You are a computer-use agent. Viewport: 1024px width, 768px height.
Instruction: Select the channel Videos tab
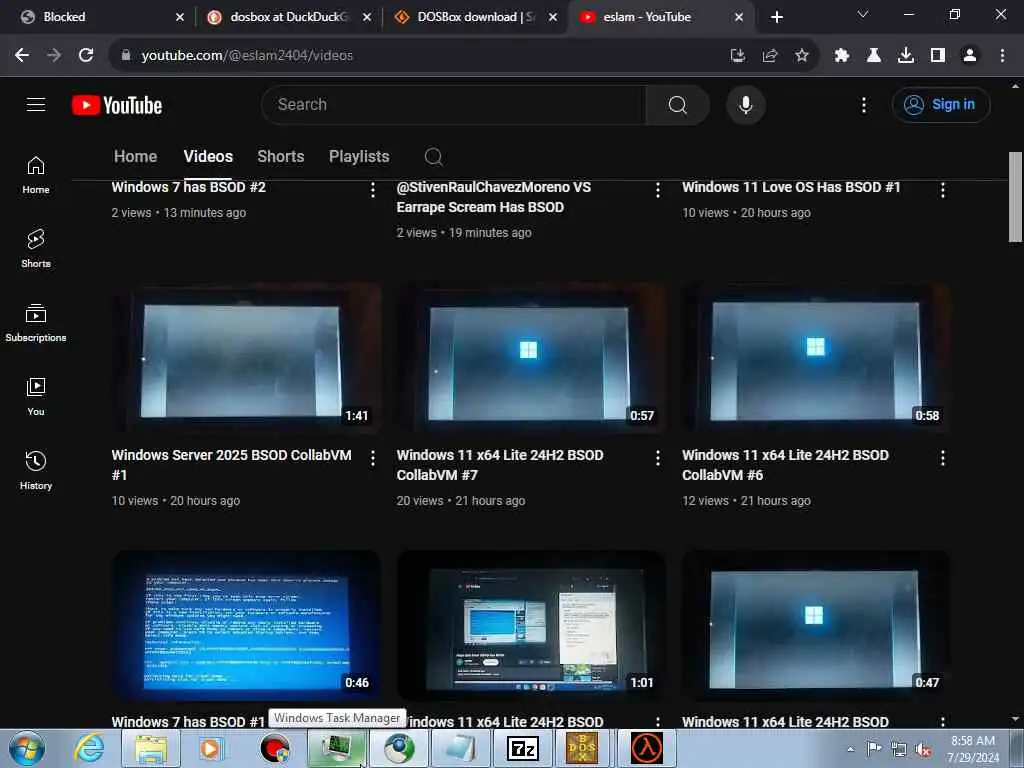click(x=208, y=157)
